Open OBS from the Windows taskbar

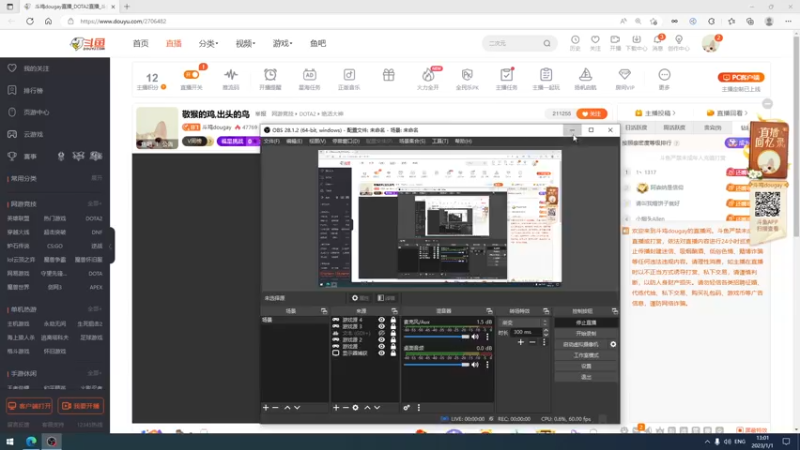[x=52, y=442]
